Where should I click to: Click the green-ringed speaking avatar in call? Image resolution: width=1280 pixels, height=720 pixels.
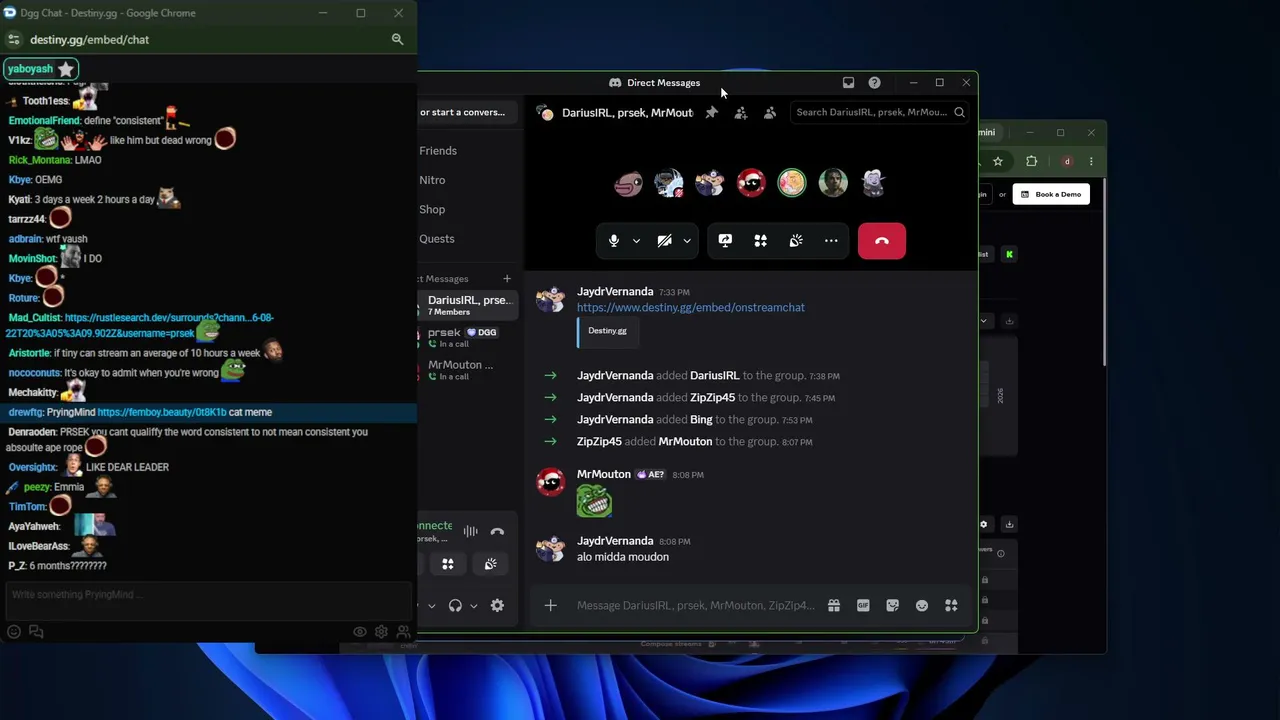[792, 183]
